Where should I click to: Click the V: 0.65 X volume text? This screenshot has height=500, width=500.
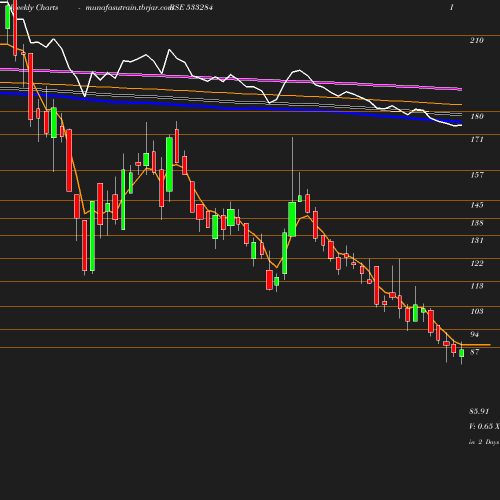484,426
